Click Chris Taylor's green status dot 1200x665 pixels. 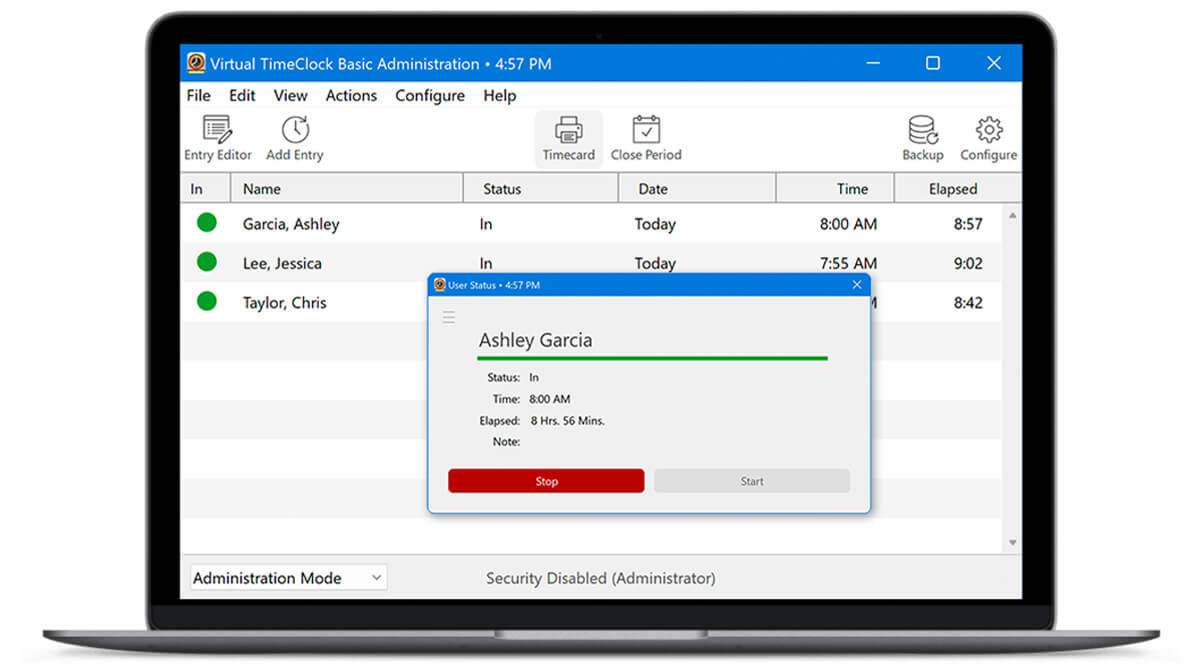(207, 301)
